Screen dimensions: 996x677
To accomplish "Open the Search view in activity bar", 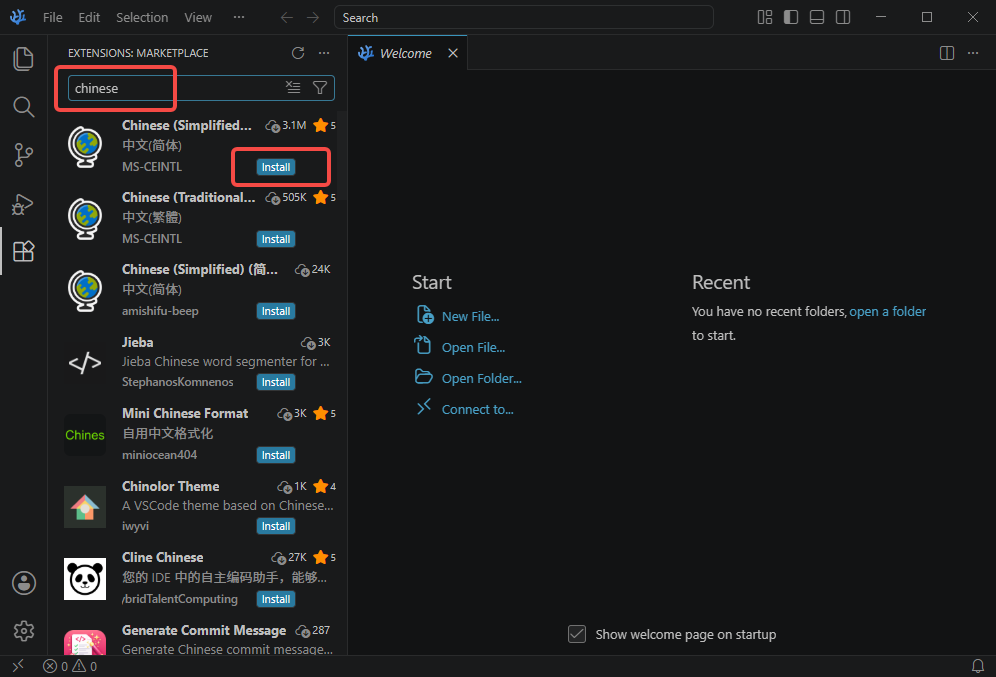I will (24, 107).
